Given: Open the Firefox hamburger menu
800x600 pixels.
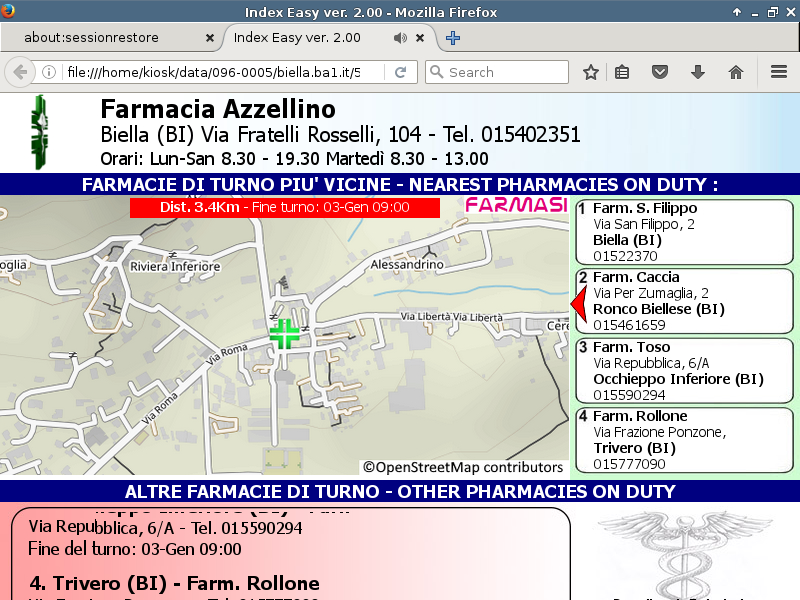Looking at the screenshot, I should 779,72.
